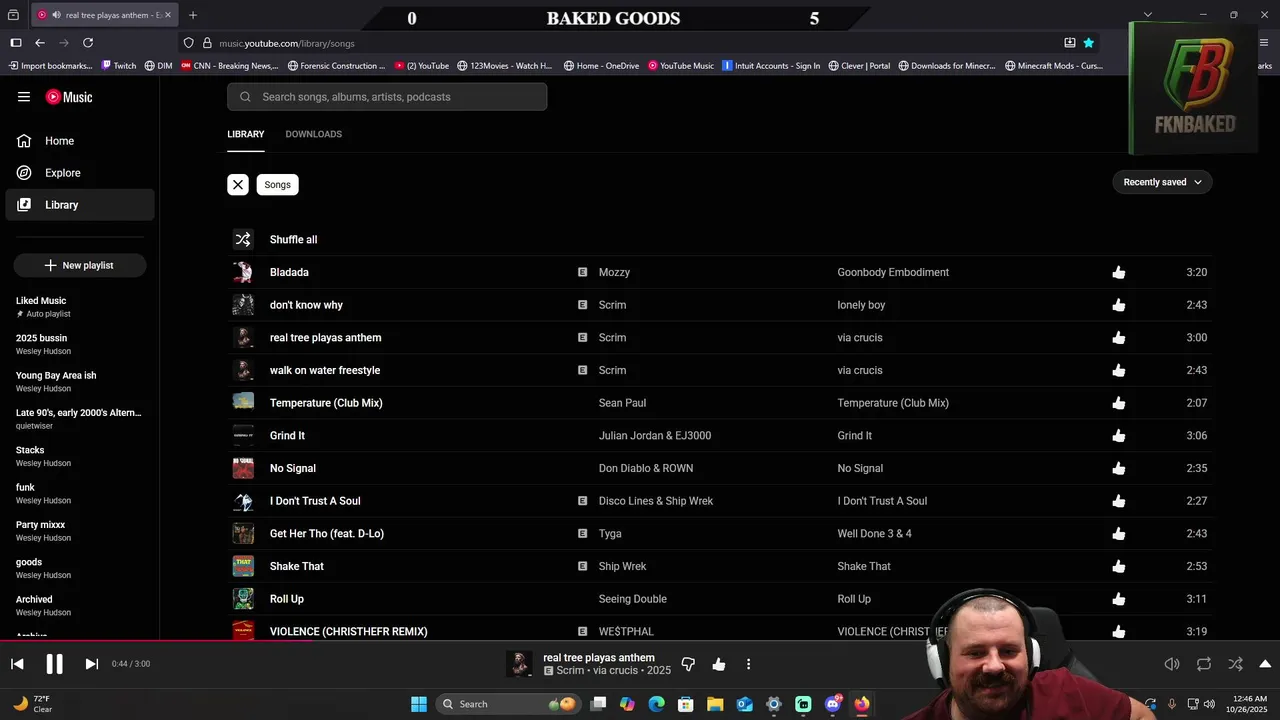Open album Goonbody Embodiment

tap(893, 272)
